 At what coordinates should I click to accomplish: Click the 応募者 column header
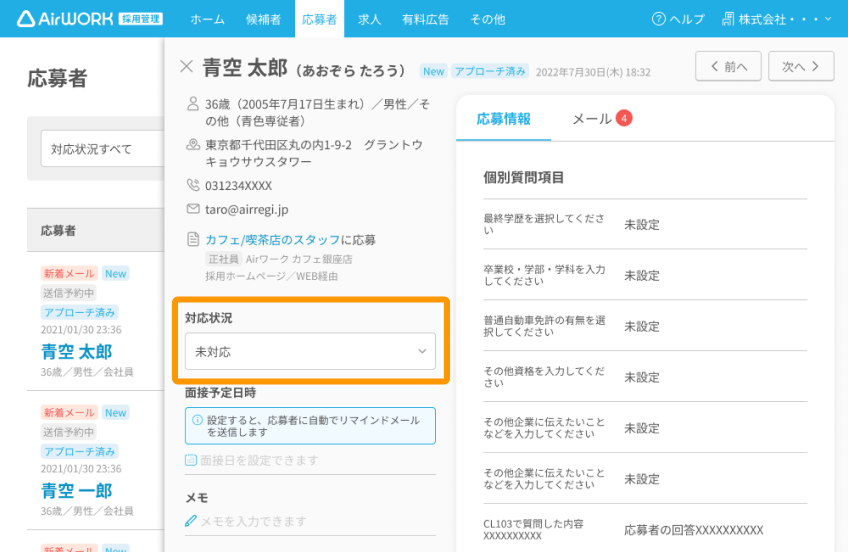[x=58, y=230]
